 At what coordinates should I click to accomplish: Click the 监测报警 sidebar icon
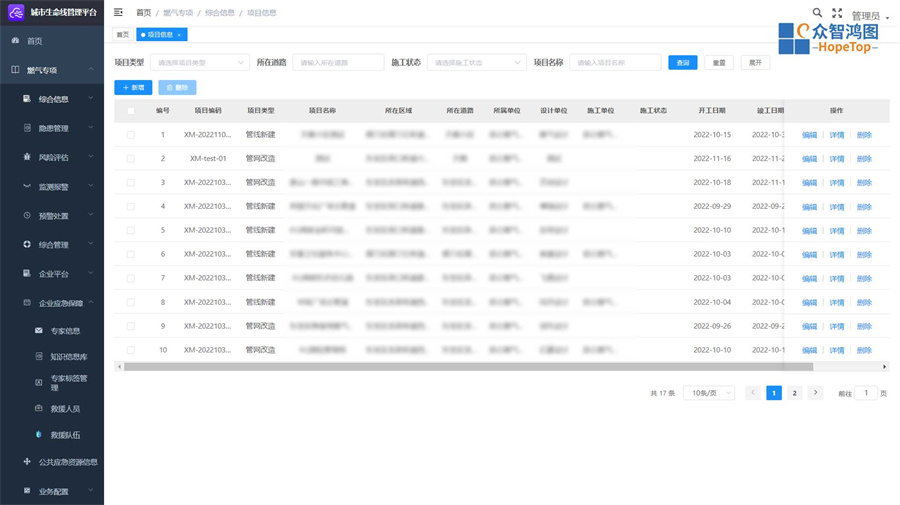click(x=27, y=186)
